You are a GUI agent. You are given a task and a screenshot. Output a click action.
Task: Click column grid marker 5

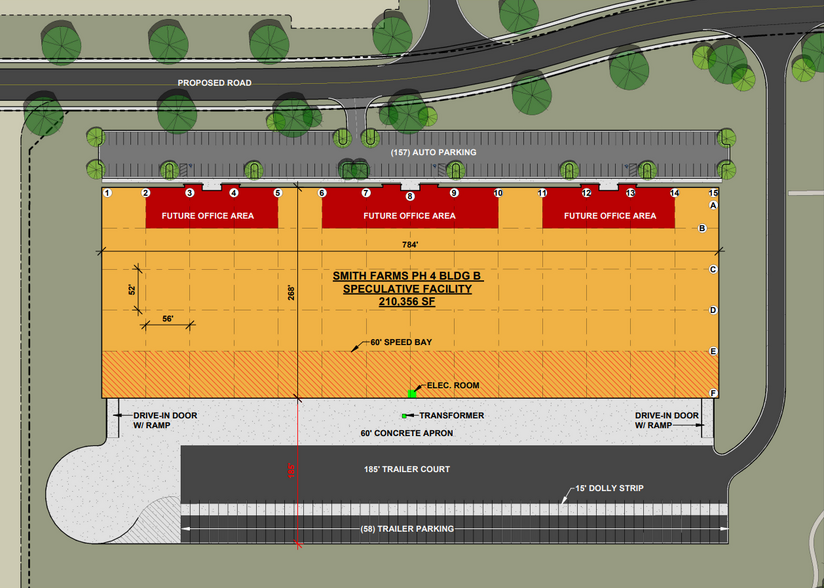point(278,193)
